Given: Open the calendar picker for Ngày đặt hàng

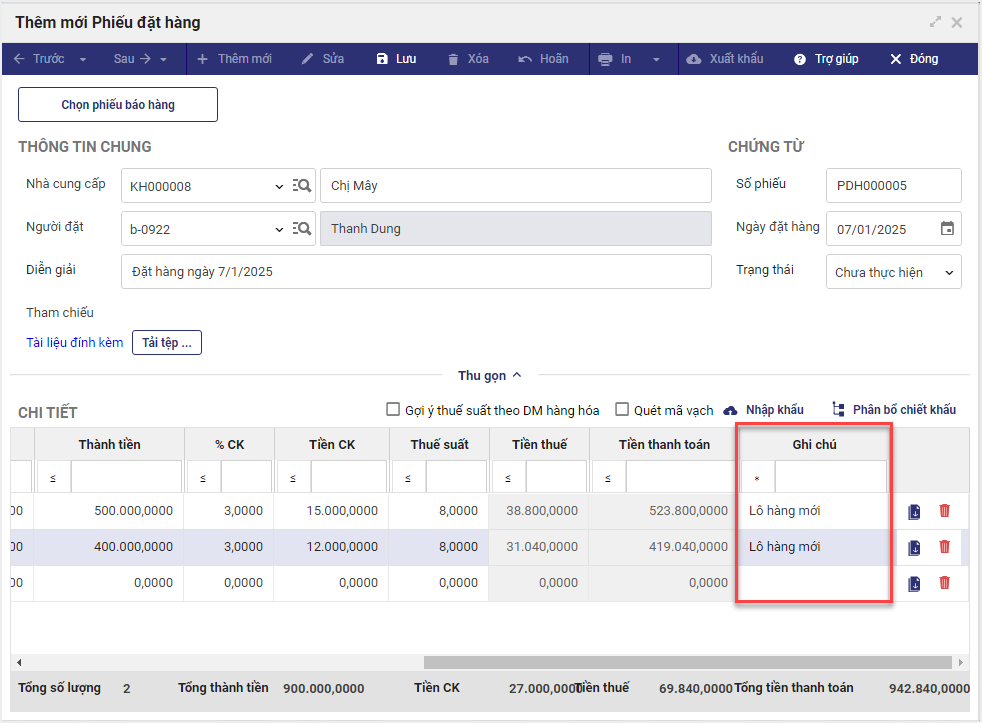Looking at the screenshot, I should pyautogui.click(x=947, y=229).
